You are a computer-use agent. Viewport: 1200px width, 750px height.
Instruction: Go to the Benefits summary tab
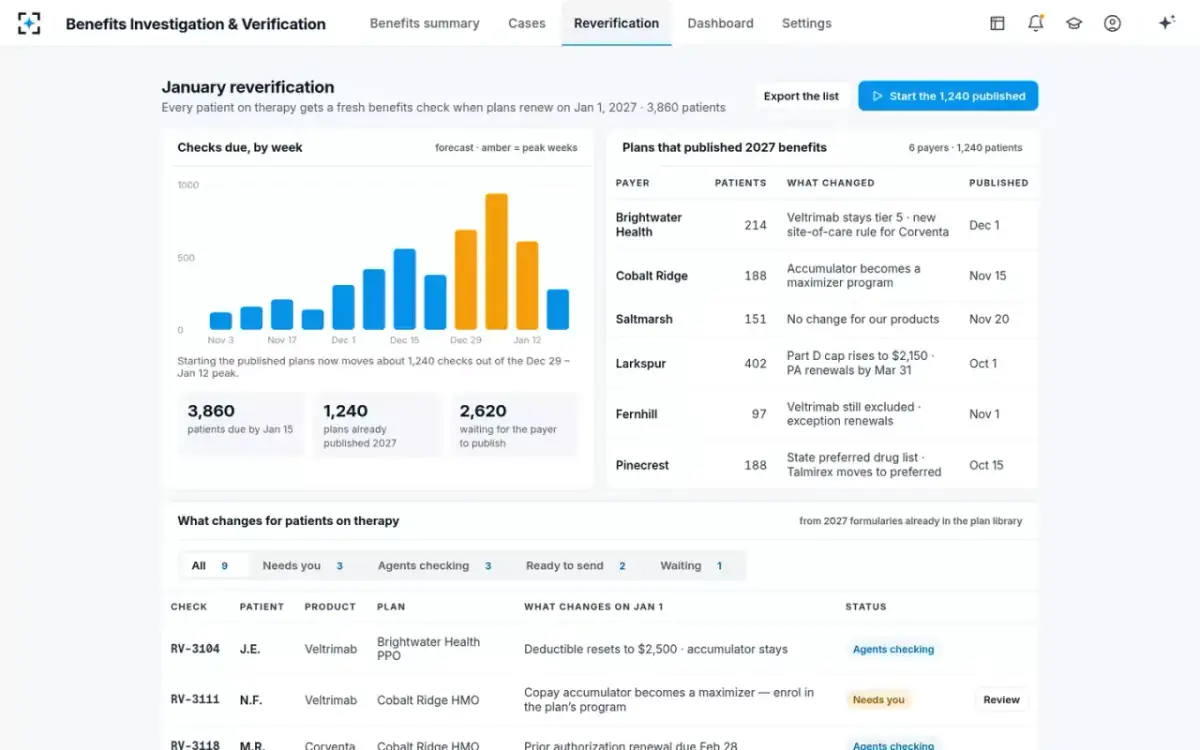[424, 23]
